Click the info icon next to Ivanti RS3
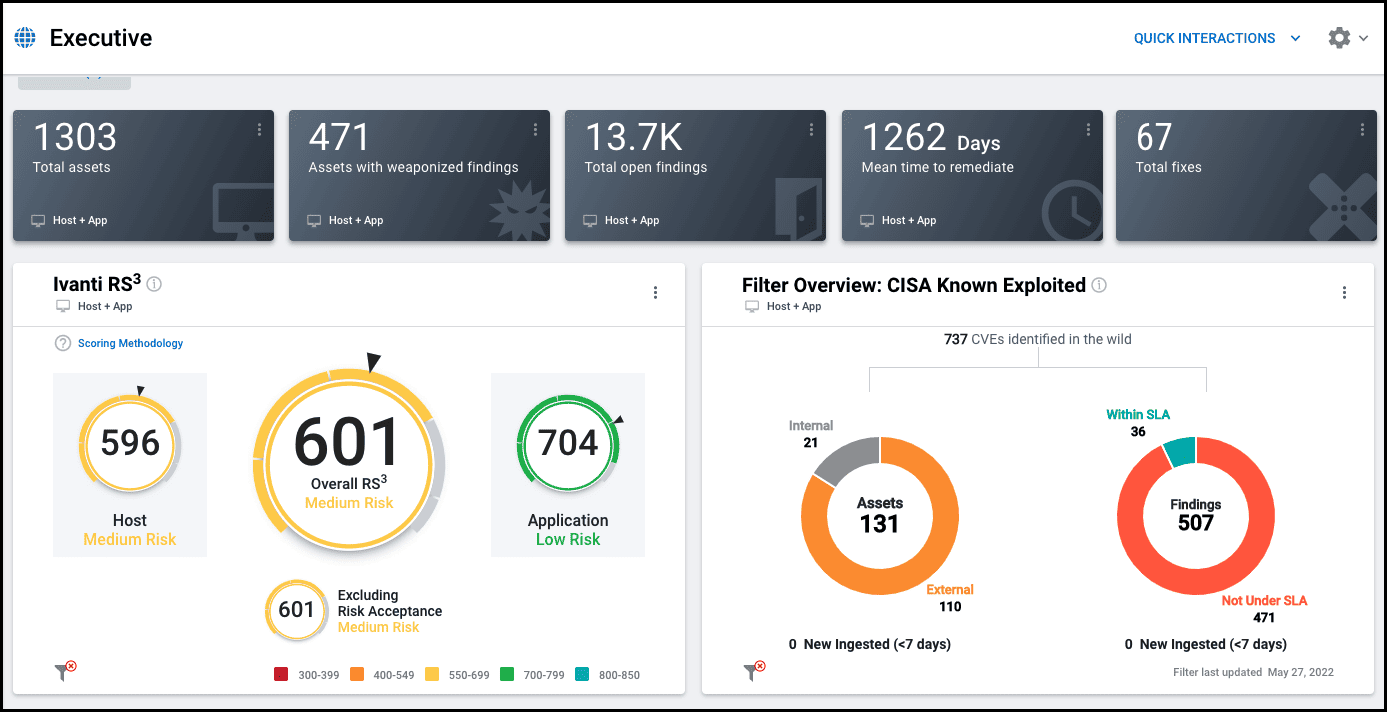 [x=154, y=283]
